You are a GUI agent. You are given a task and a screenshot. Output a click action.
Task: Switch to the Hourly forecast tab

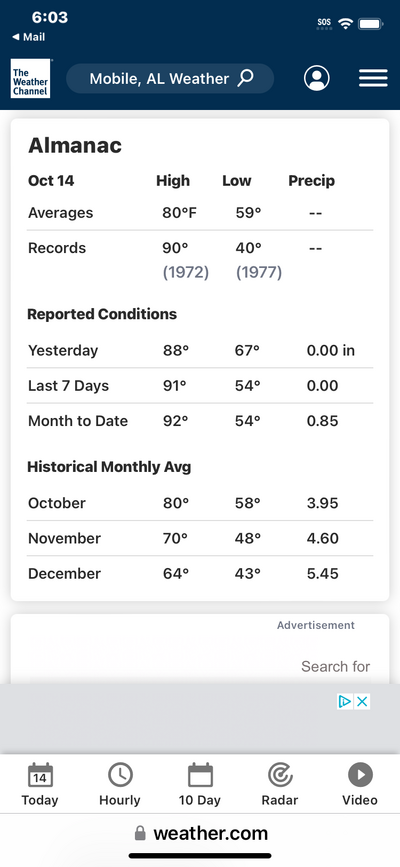[x=120, y=785]
